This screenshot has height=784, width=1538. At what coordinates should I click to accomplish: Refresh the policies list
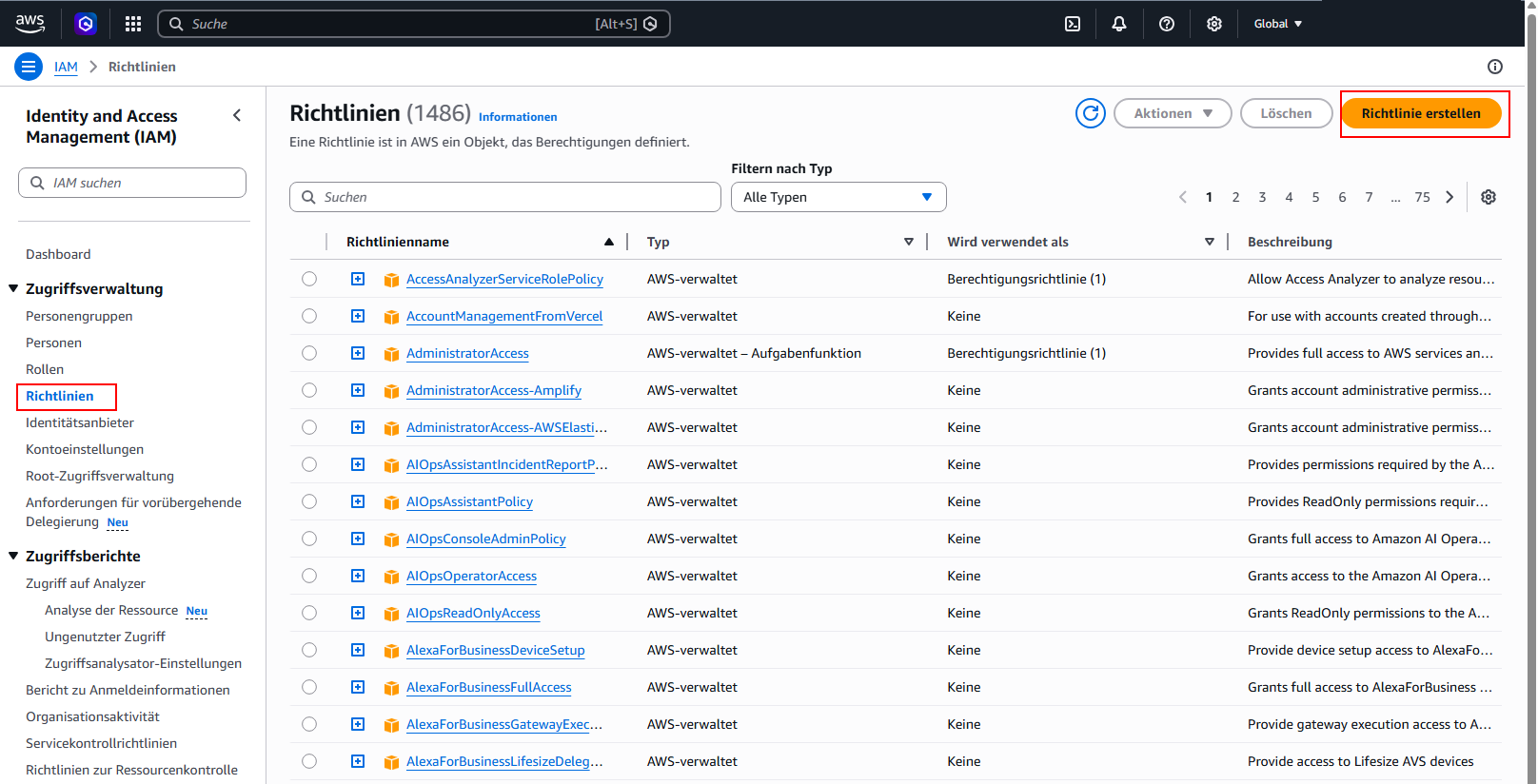(1091, 113)
